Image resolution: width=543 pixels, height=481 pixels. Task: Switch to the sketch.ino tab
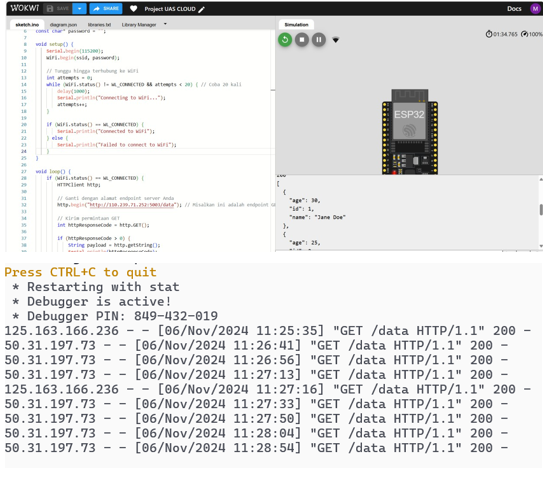click(27, 25)
